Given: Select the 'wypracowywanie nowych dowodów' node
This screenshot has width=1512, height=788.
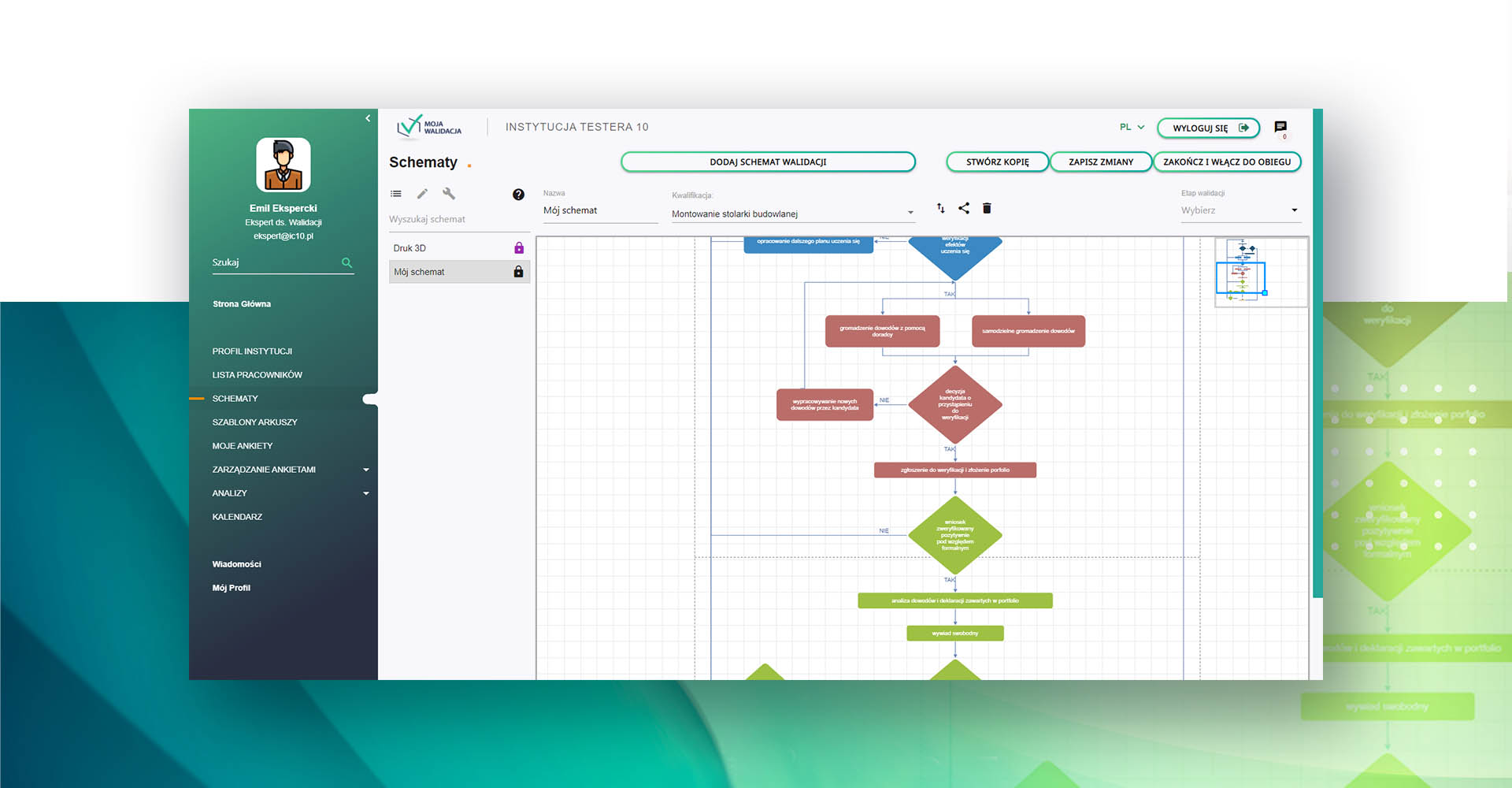Looking at the screenshot, I should pyautogui.click(x=825, y=404).
